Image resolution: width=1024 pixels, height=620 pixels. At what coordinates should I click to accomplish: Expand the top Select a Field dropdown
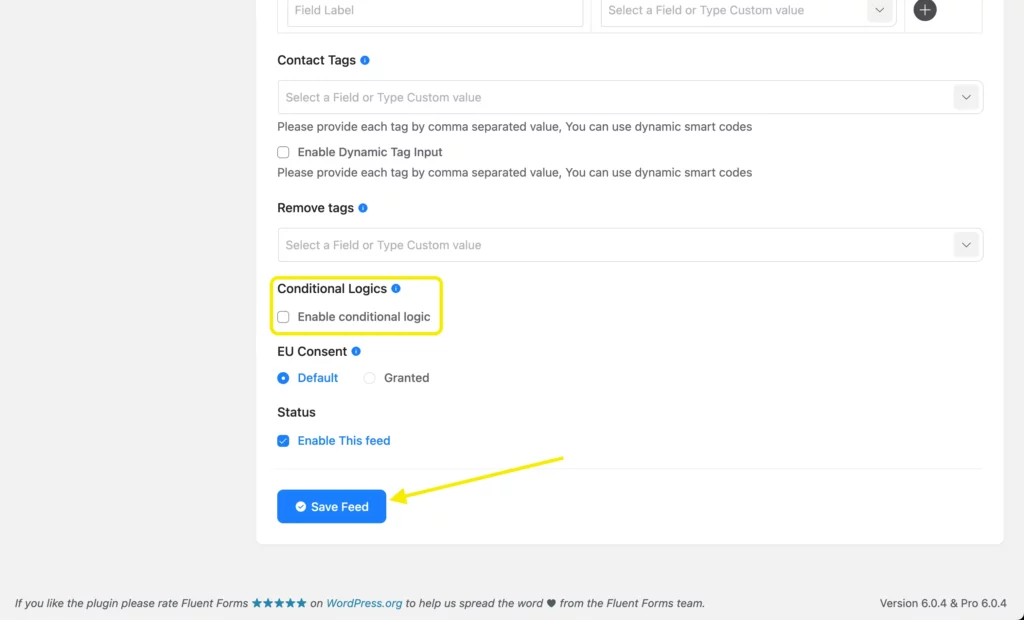[x=879, y=11]
